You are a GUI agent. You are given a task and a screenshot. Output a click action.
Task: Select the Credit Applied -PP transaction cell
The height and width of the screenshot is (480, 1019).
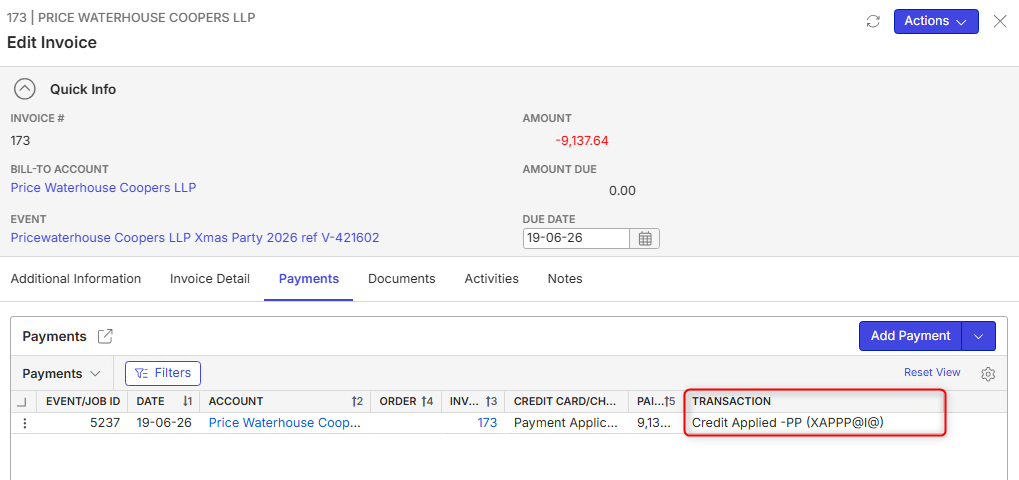tap(813, 423)
